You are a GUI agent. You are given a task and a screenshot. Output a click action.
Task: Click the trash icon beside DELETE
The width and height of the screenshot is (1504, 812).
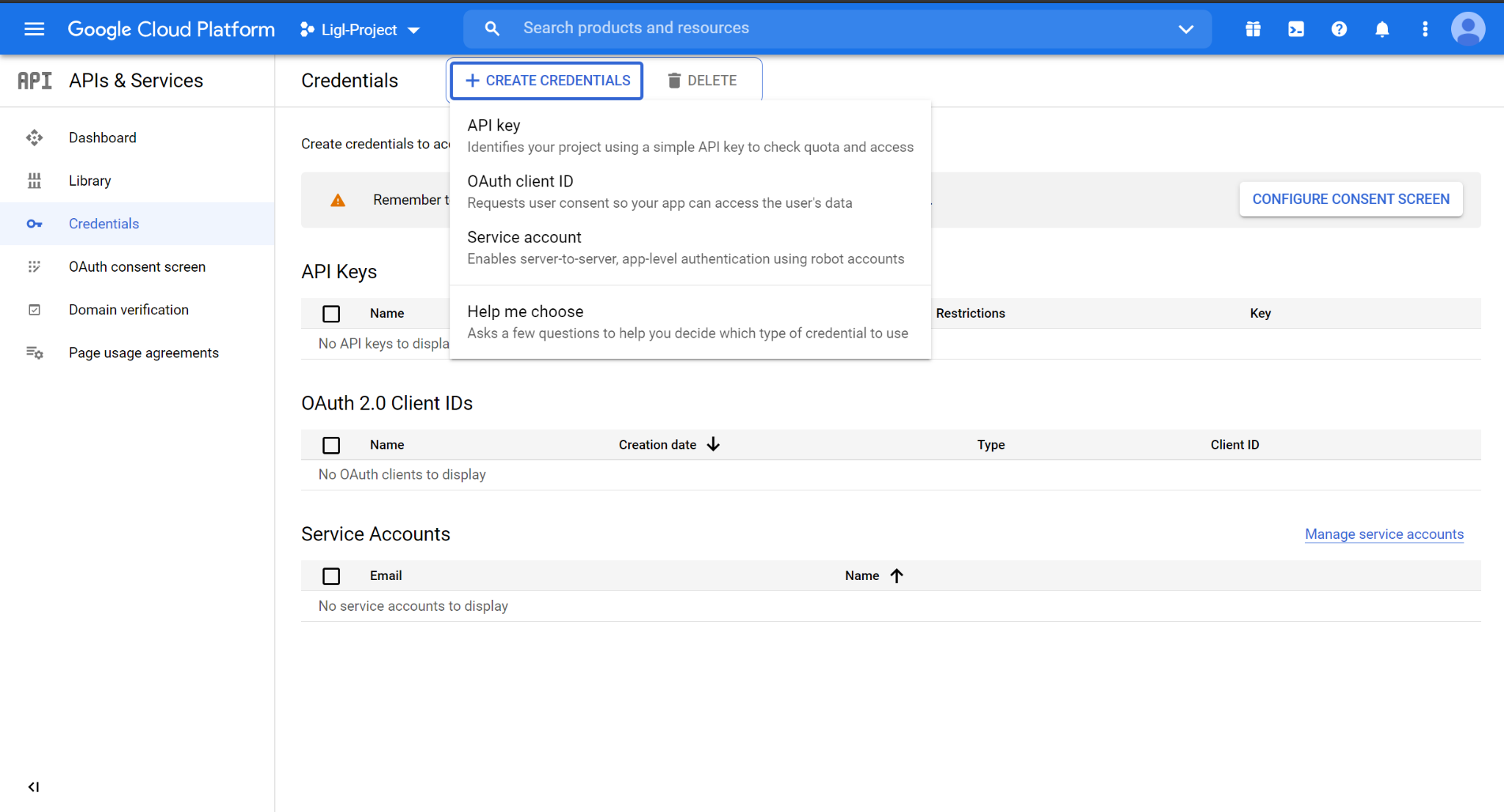coord(674,81)
